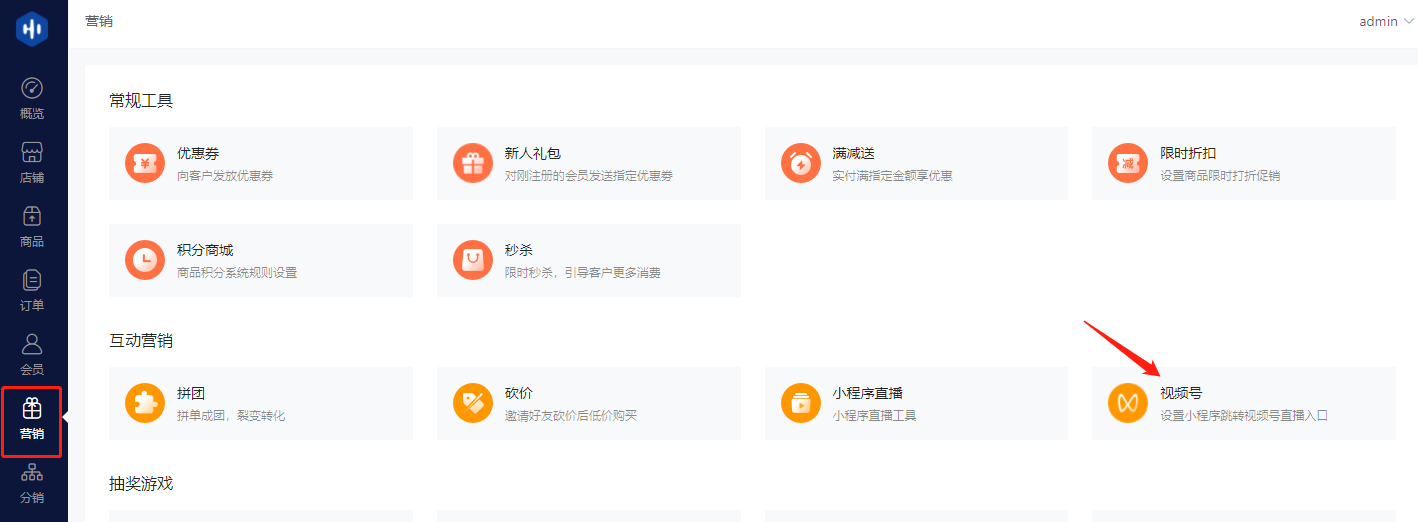The height and width of the screenshot is (522, 1418).
Task: Click the 限时折扣 discount ticket icon
Action: point(1128,163)
